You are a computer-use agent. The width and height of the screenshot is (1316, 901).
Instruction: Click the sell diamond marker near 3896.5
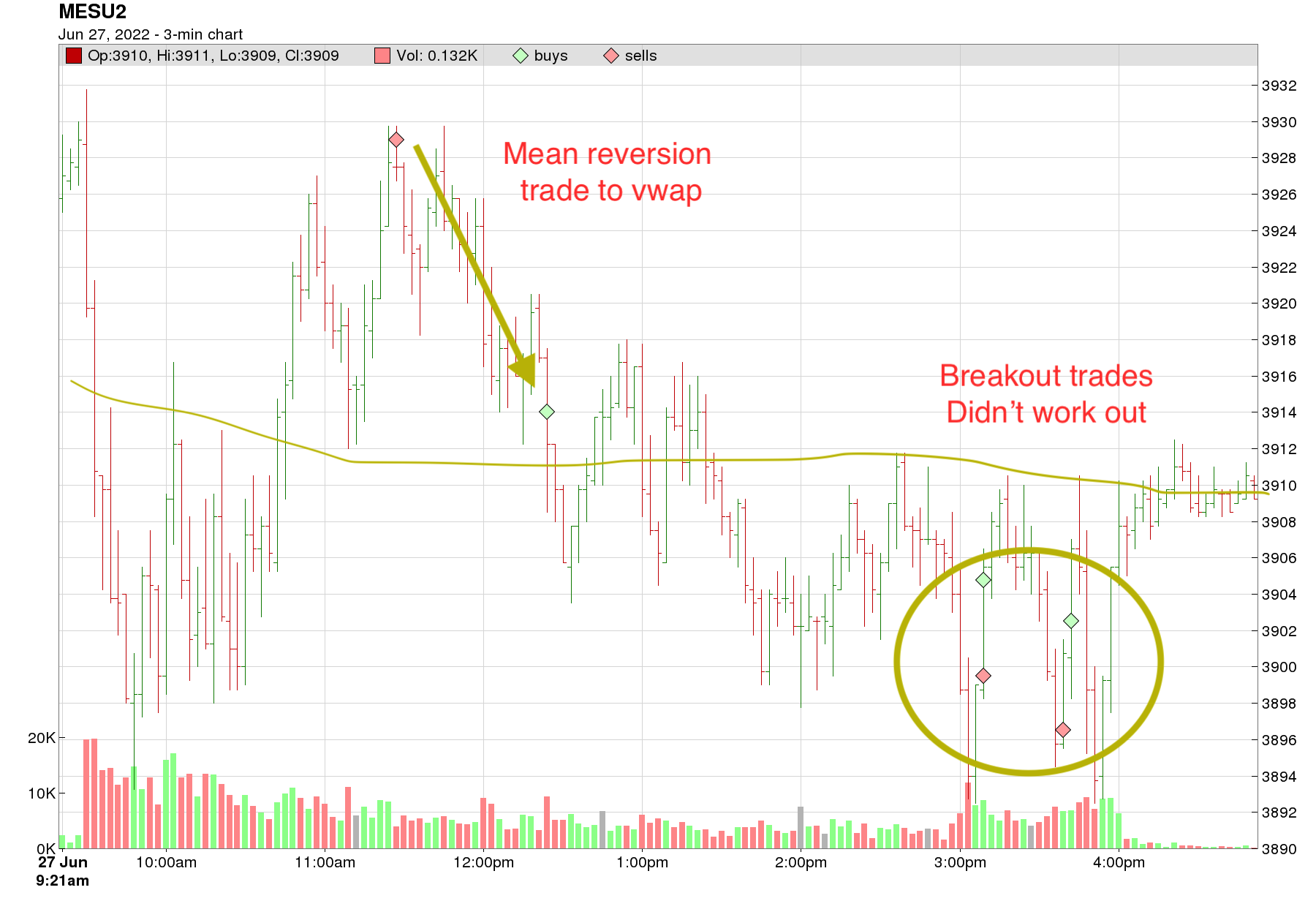[1063, 730]
